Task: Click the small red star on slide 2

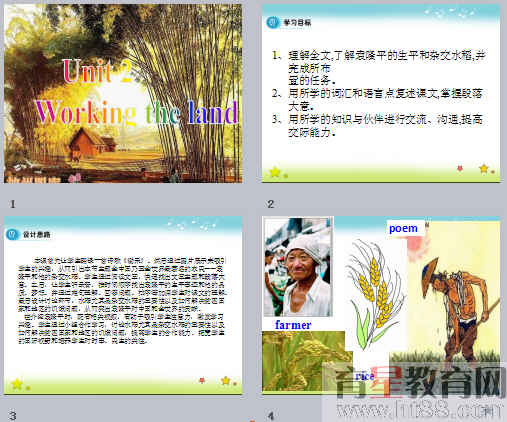Action: pos(460,168)
